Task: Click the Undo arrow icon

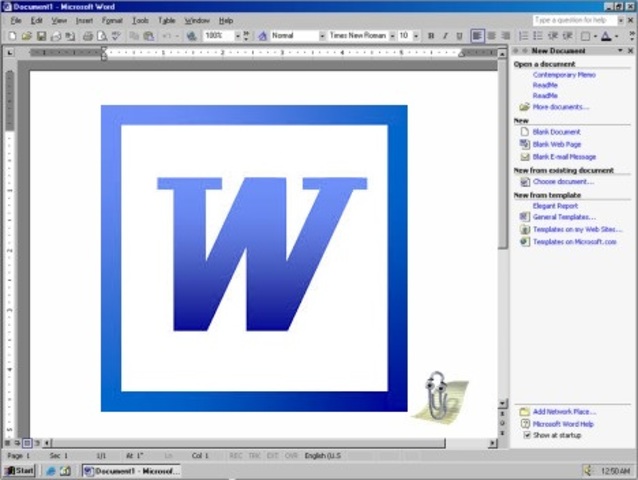Action: point(166,36)
